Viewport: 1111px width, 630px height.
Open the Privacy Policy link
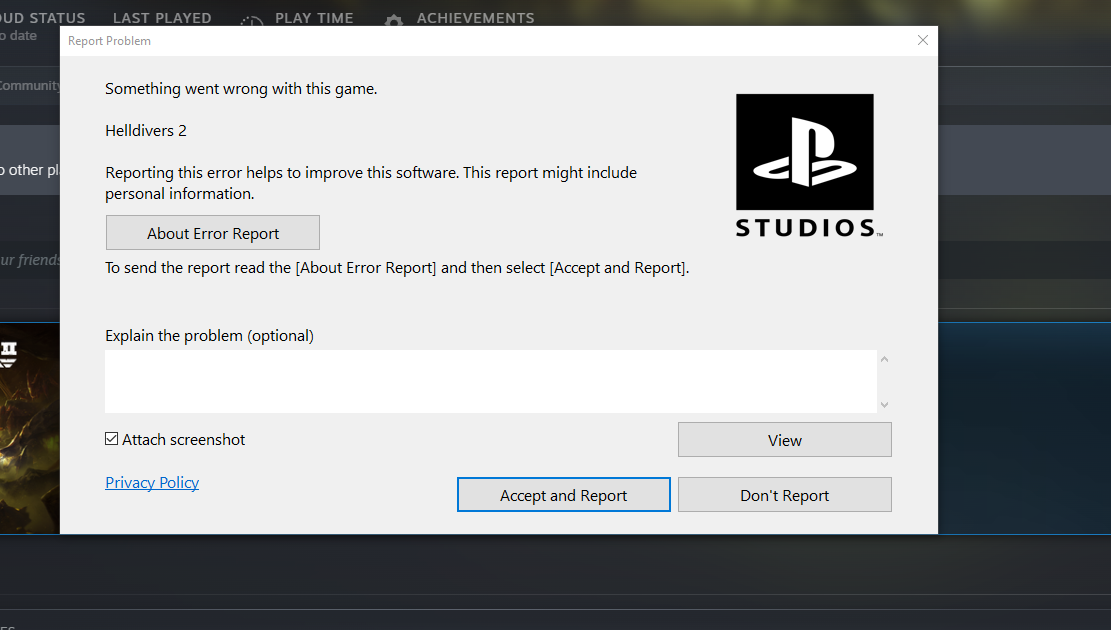[152, 483]
